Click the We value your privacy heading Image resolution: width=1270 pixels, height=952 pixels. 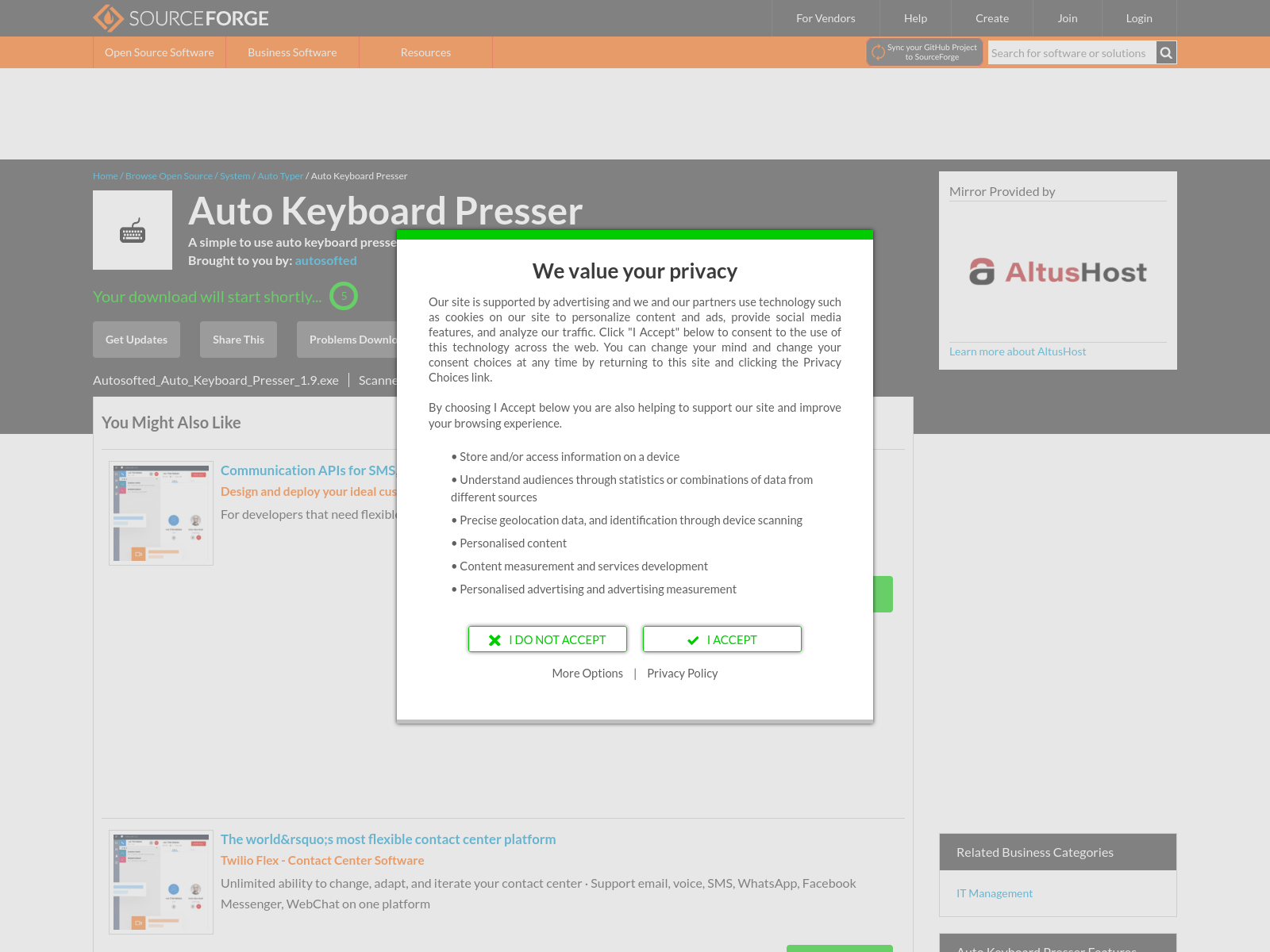(x=635, y=271)
